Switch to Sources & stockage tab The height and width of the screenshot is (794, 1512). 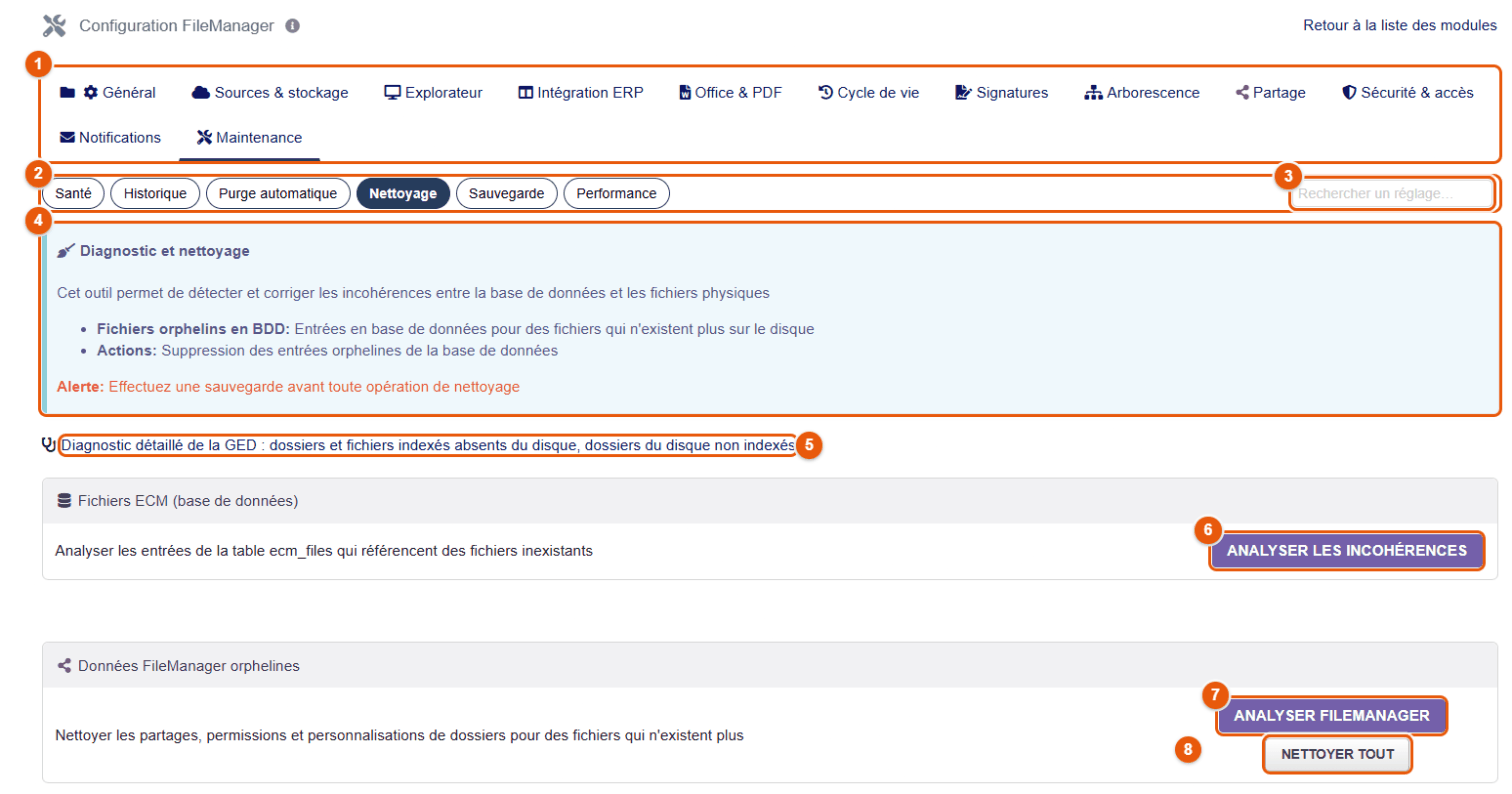coord(270,93)
